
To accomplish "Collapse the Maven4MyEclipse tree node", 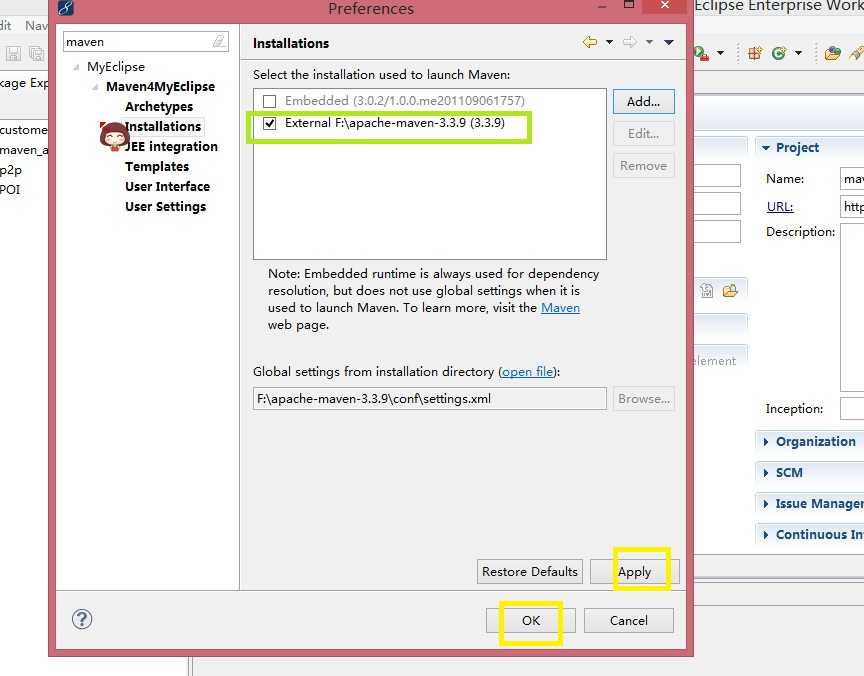I will click(95, 87).
